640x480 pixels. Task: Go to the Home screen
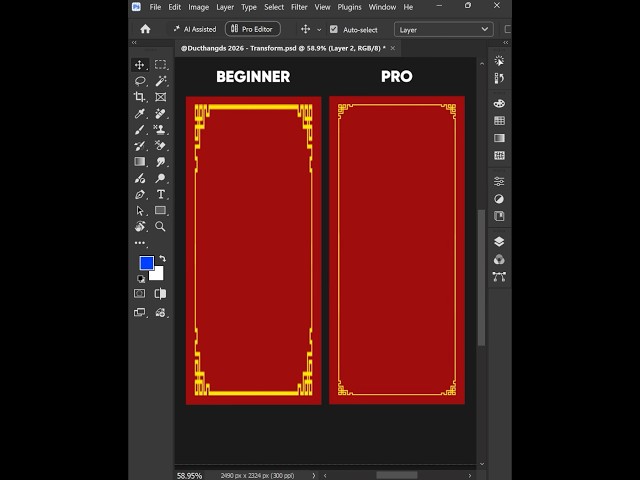point(145,29)
